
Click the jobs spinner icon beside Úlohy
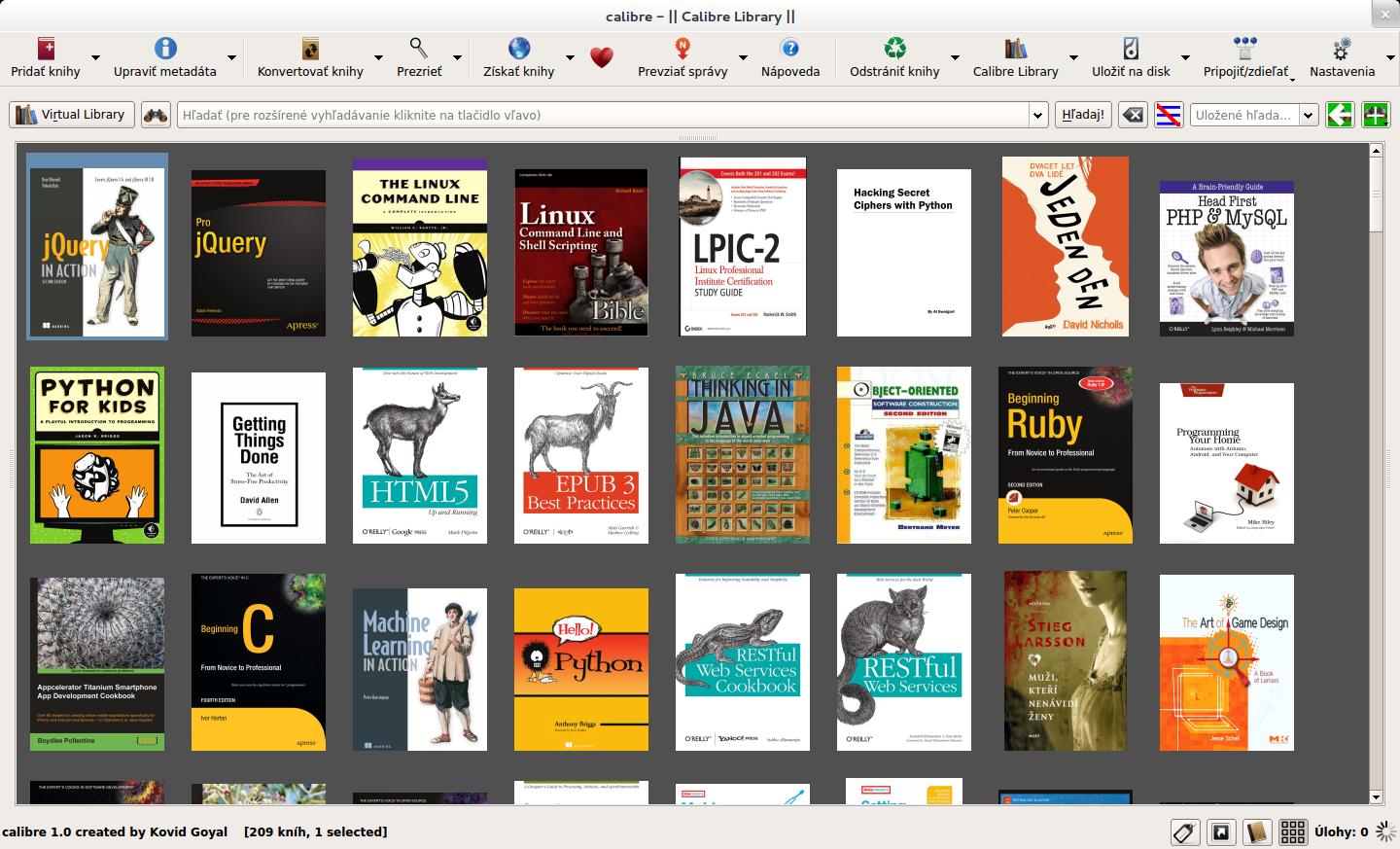coord(1386,831)
